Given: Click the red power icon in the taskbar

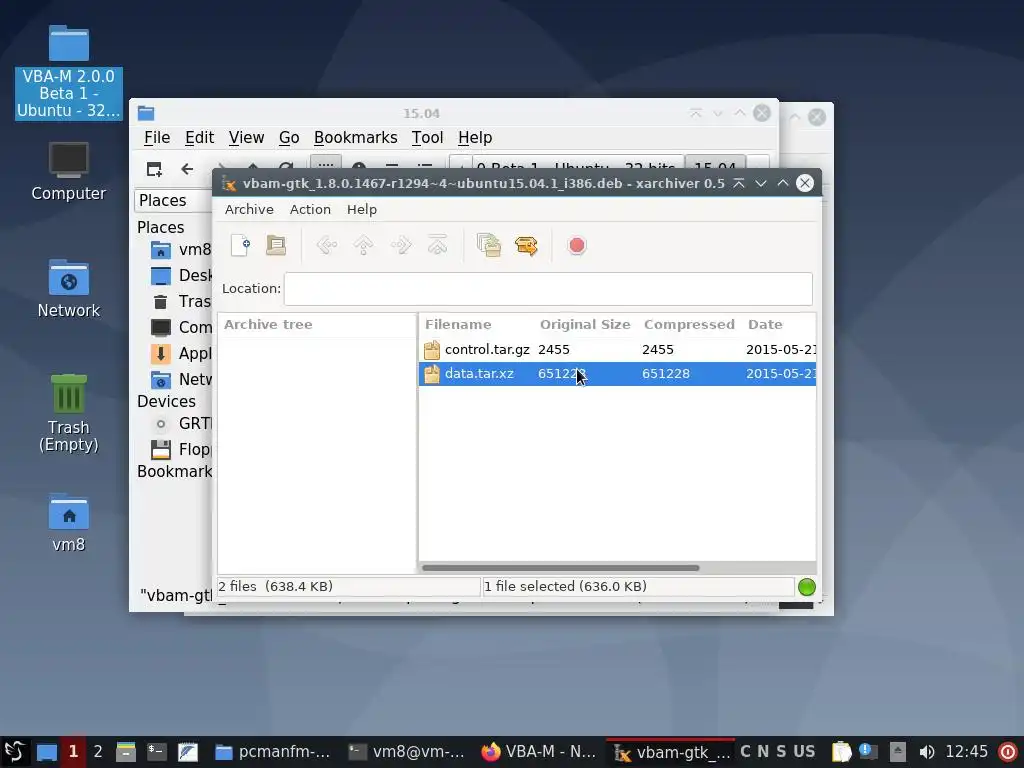Looking at the screenshot, I should (1008, 752).
